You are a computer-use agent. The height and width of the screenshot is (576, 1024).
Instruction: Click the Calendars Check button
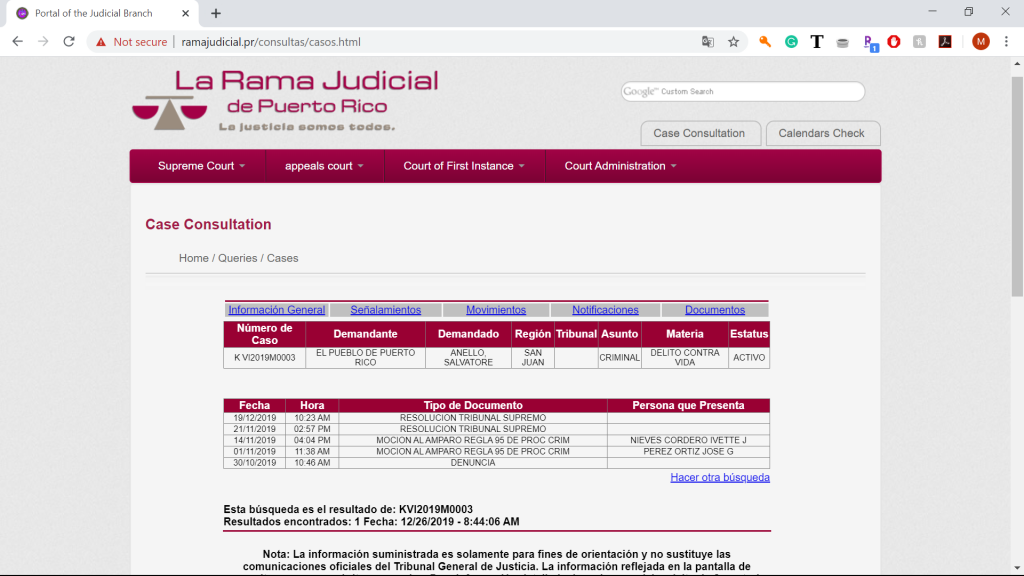[821, 133]
